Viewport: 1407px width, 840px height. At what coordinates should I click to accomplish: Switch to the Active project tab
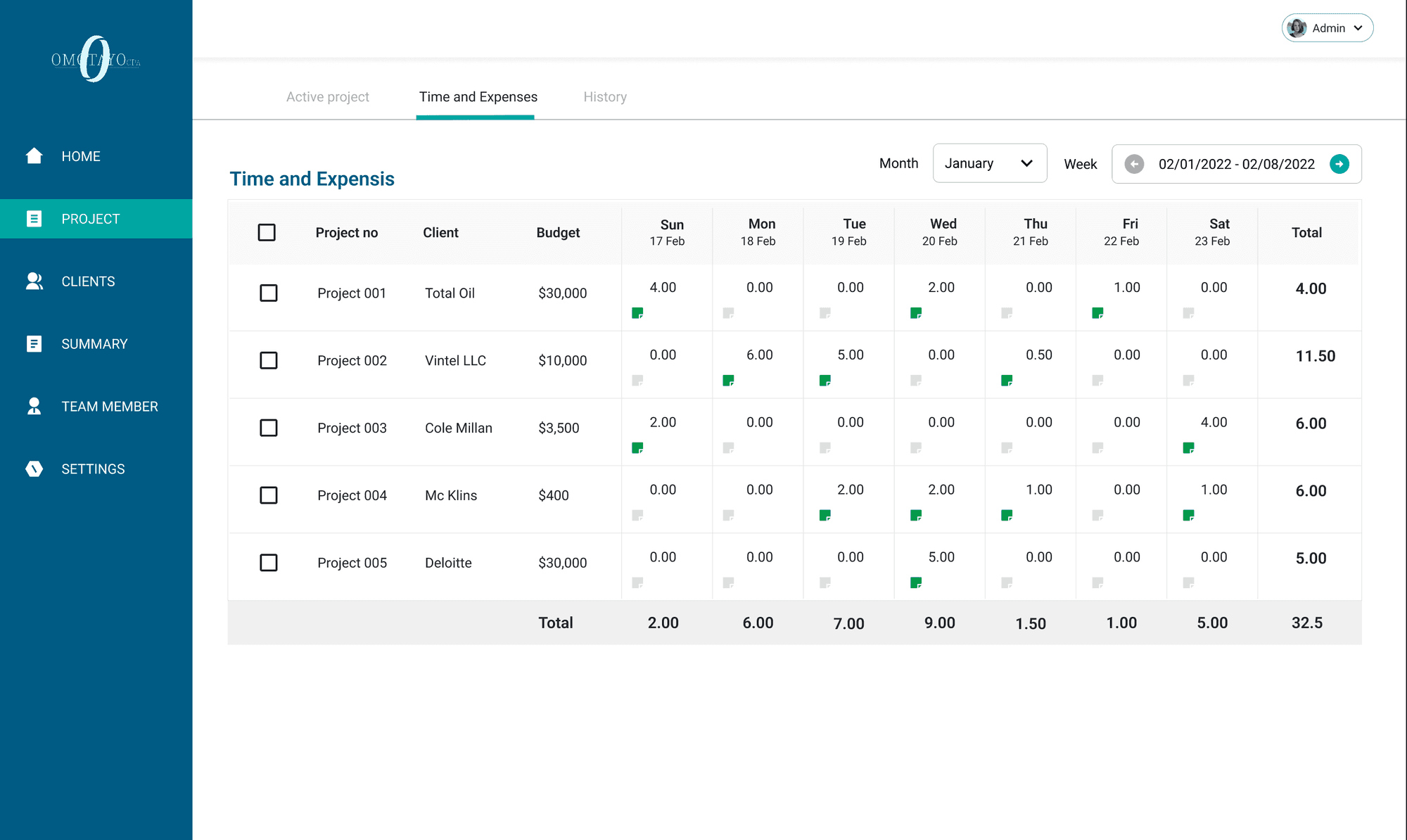(327, 97)
